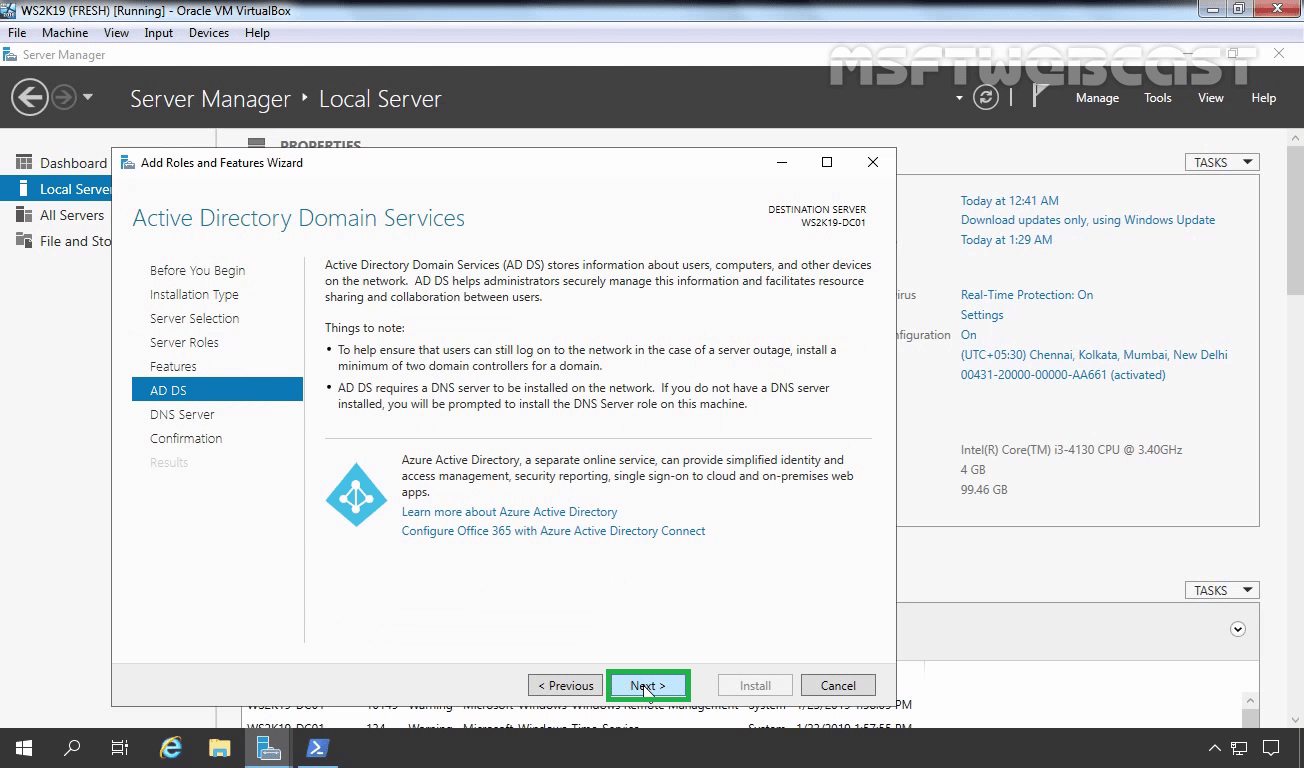The height and width of the screenshot is (768, 1304).
Task: Click the Server Manager refresh icon
Action: 986,98
